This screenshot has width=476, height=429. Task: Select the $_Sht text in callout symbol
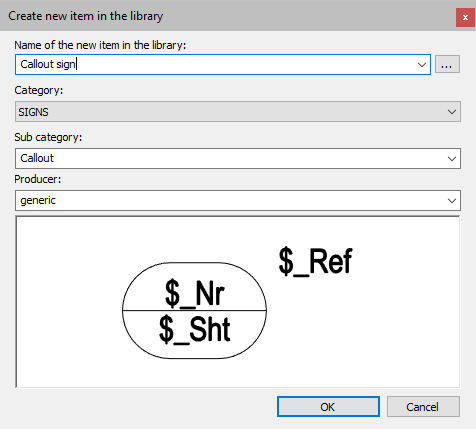pos(195,329)
